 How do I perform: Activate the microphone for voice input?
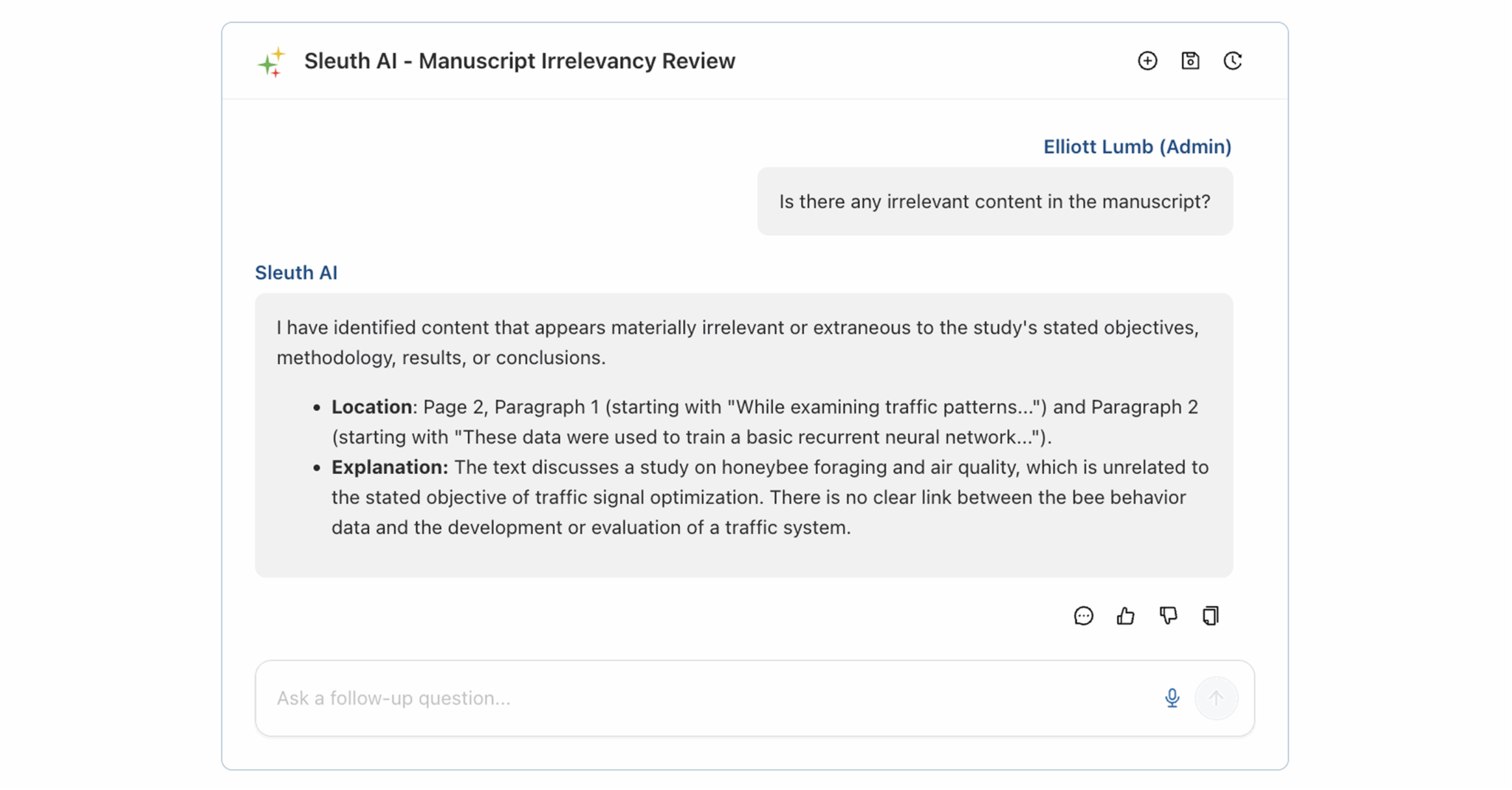click(1172, 698)
